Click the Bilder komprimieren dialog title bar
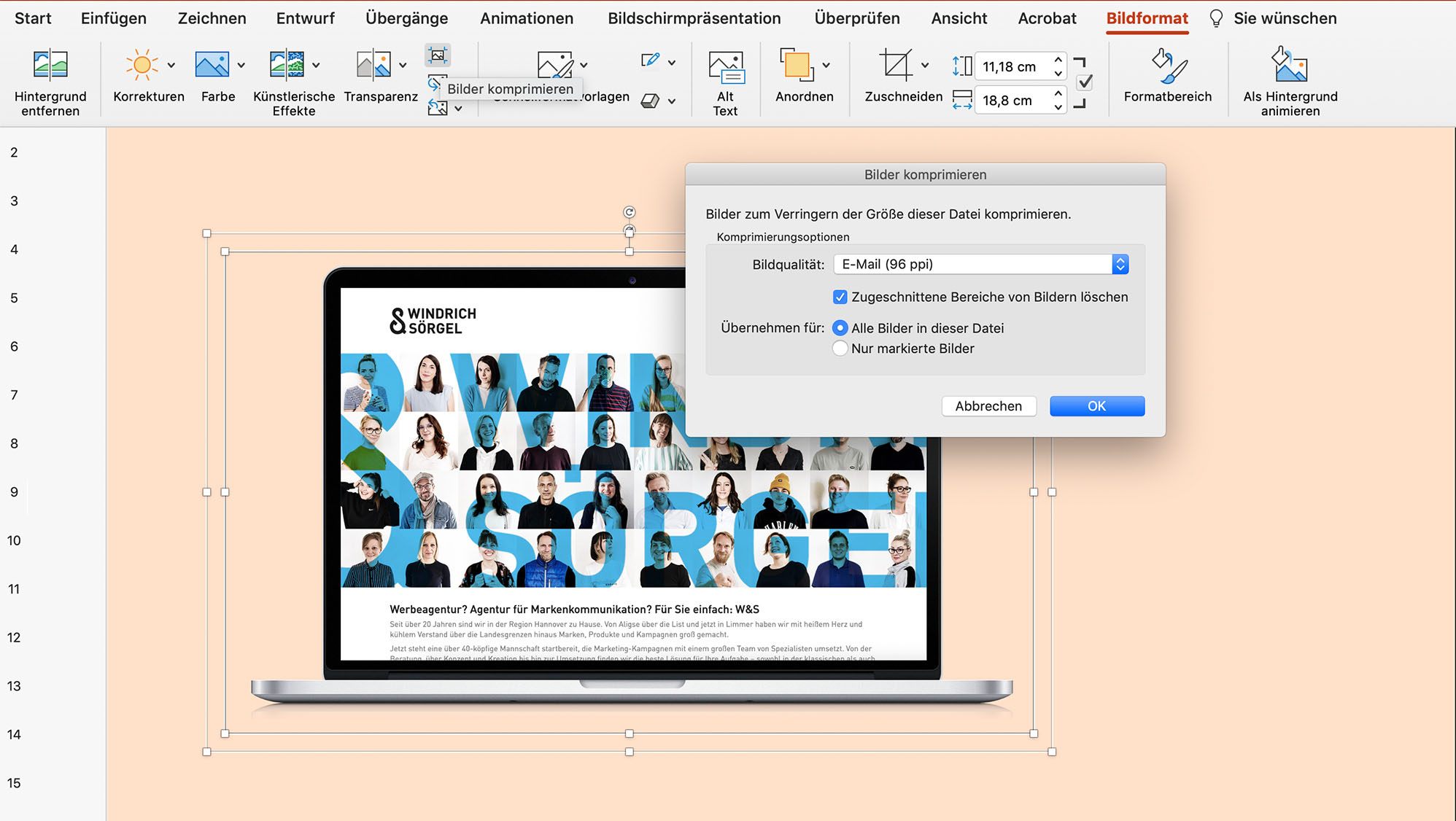The height and width of the screenshot is (821, 1456). [925, 174]
